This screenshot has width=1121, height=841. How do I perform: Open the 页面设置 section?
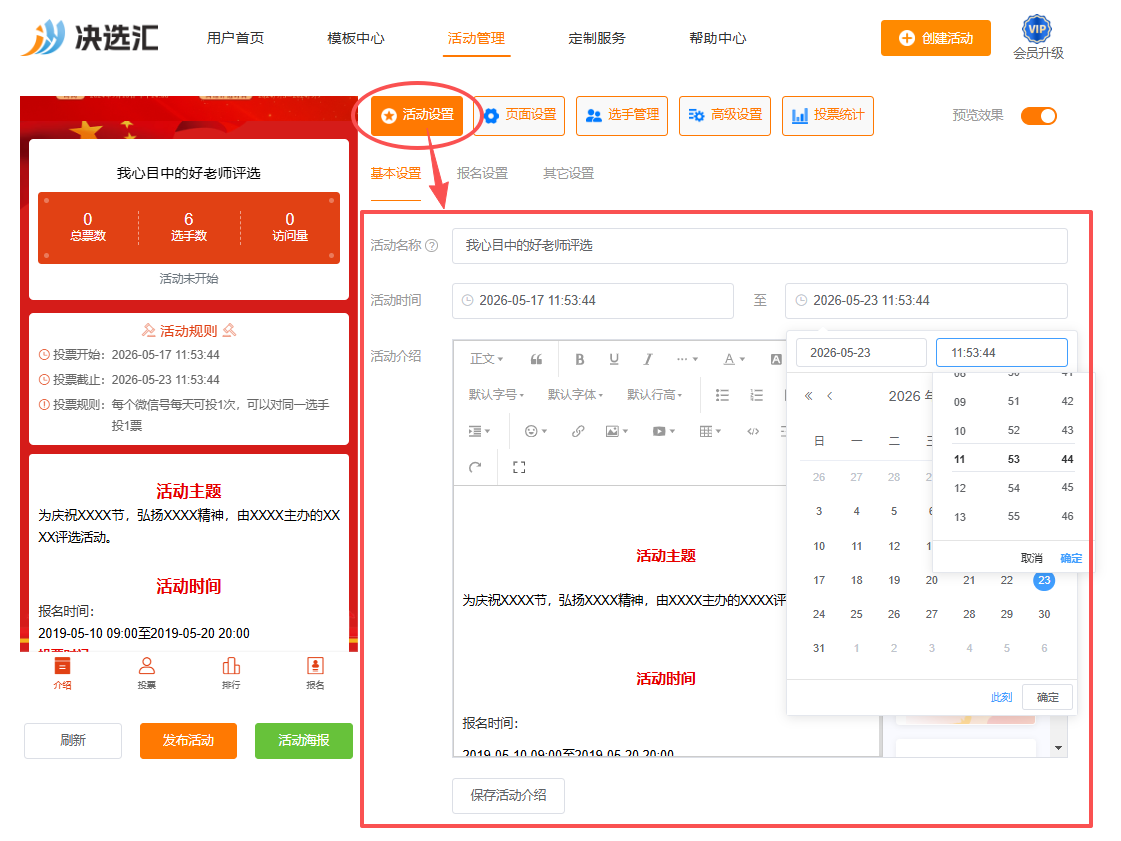click(x=520, y=115)
